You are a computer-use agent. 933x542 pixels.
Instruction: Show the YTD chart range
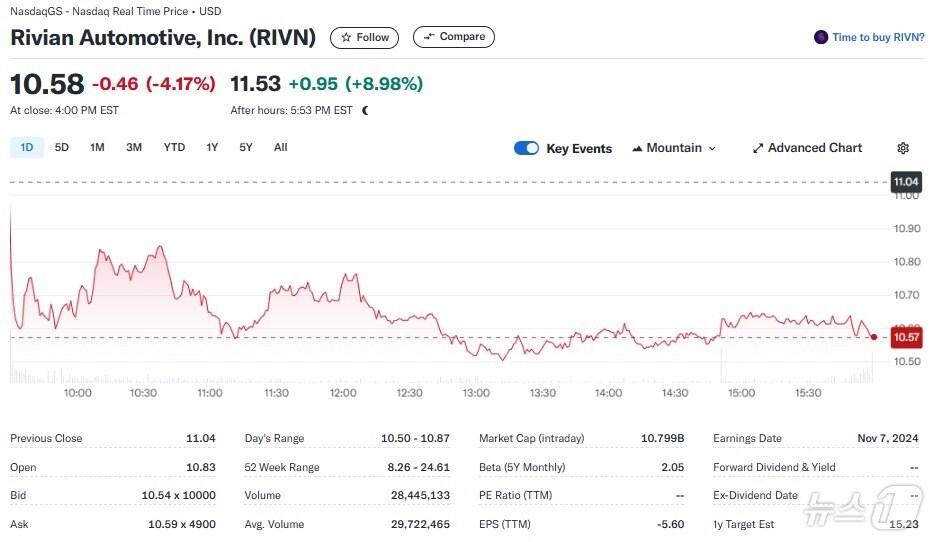pos(174,148)
